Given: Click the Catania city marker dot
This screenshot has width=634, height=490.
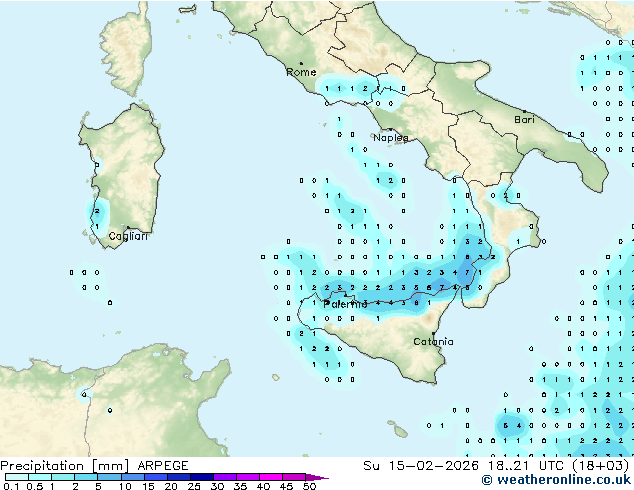Looking at the screenshot, I should [x=433, y=334].
